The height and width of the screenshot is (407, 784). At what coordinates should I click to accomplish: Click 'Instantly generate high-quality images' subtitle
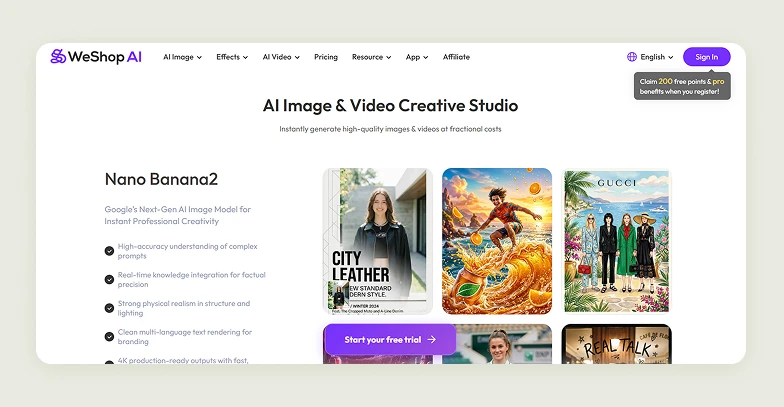(x=390, y=129)
